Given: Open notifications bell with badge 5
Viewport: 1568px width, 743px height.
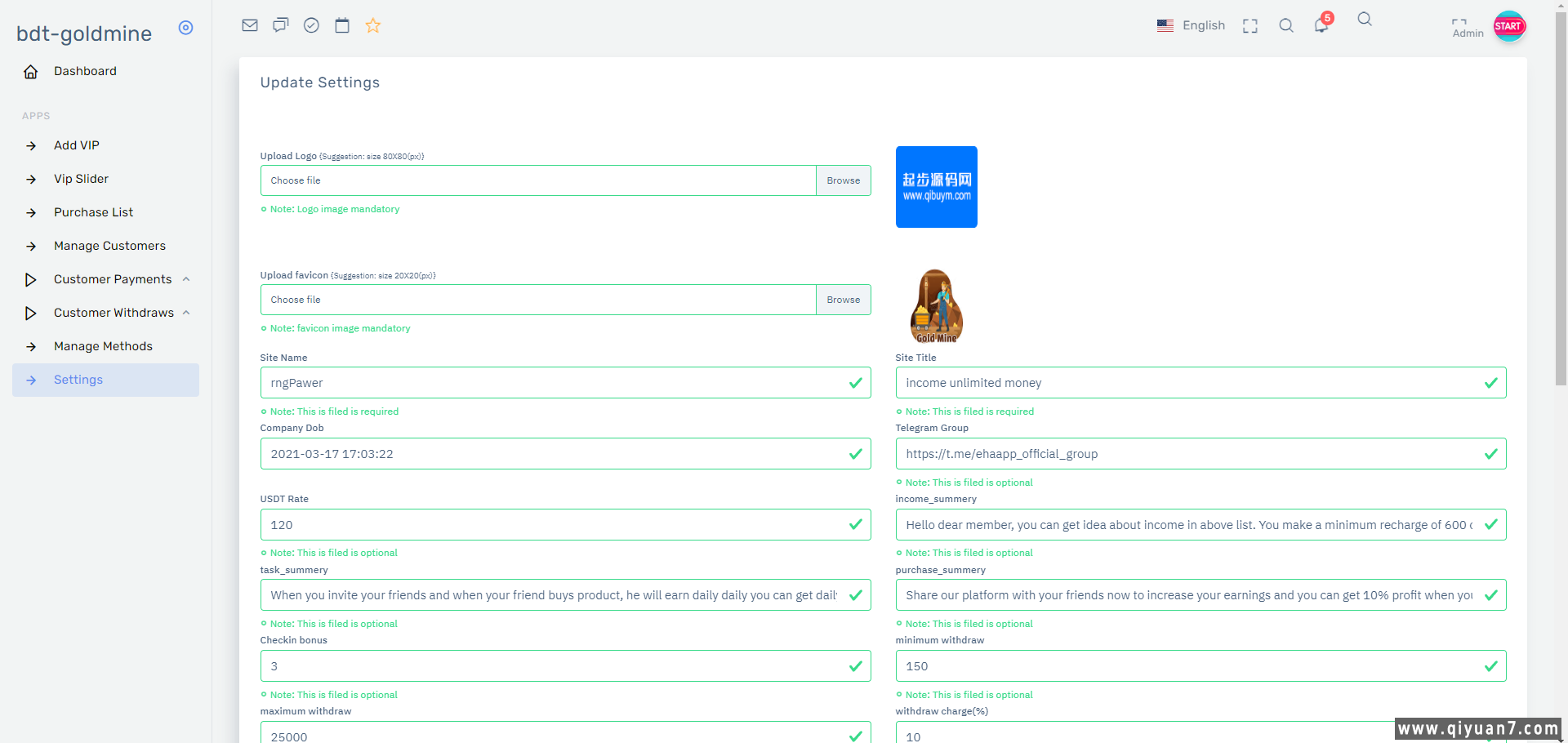Looking at the screenshot, I should 1321,25.
